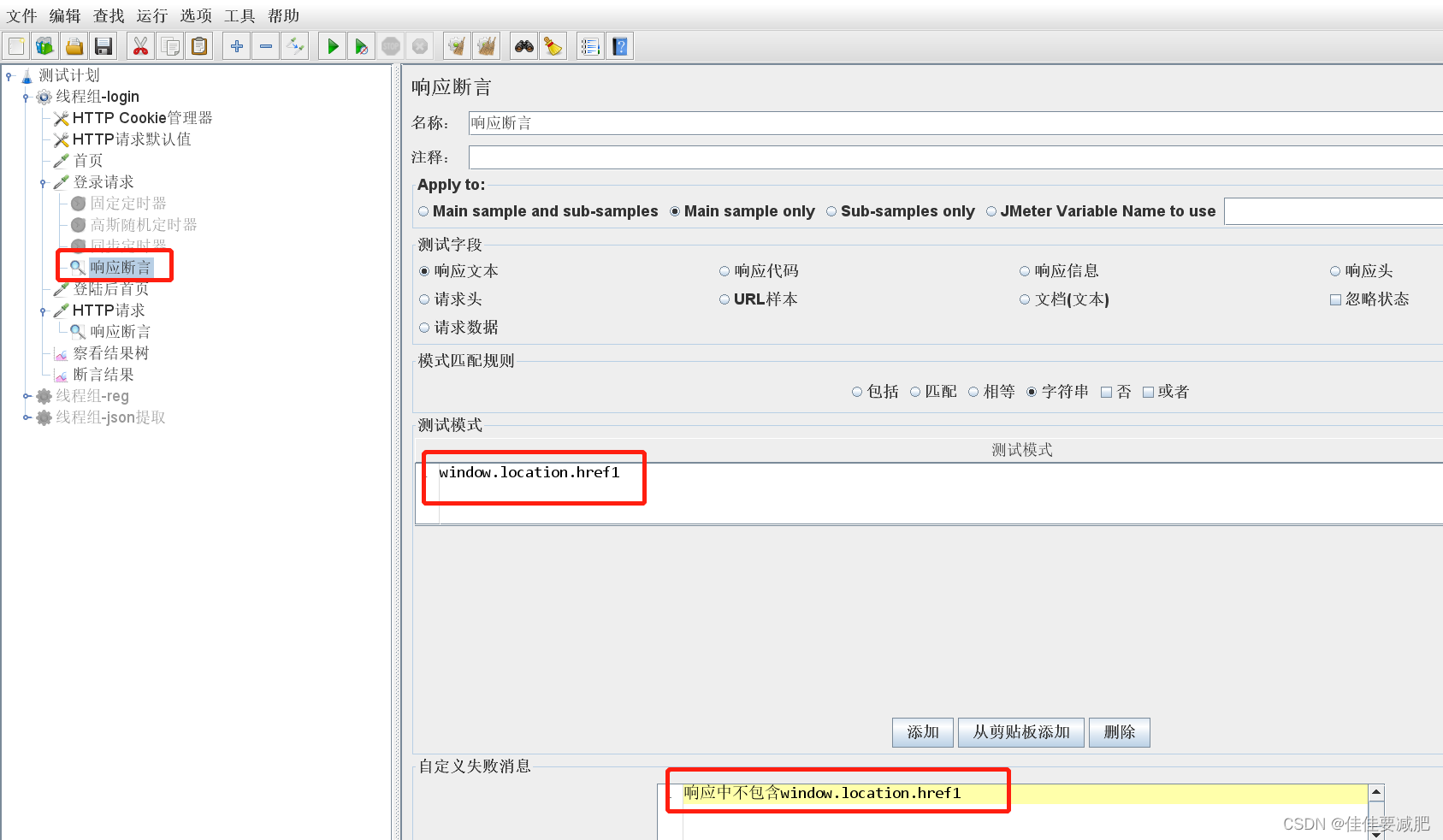
Task: Select JMeter Variable Name to use option
Action: [x=1101, y=211]
